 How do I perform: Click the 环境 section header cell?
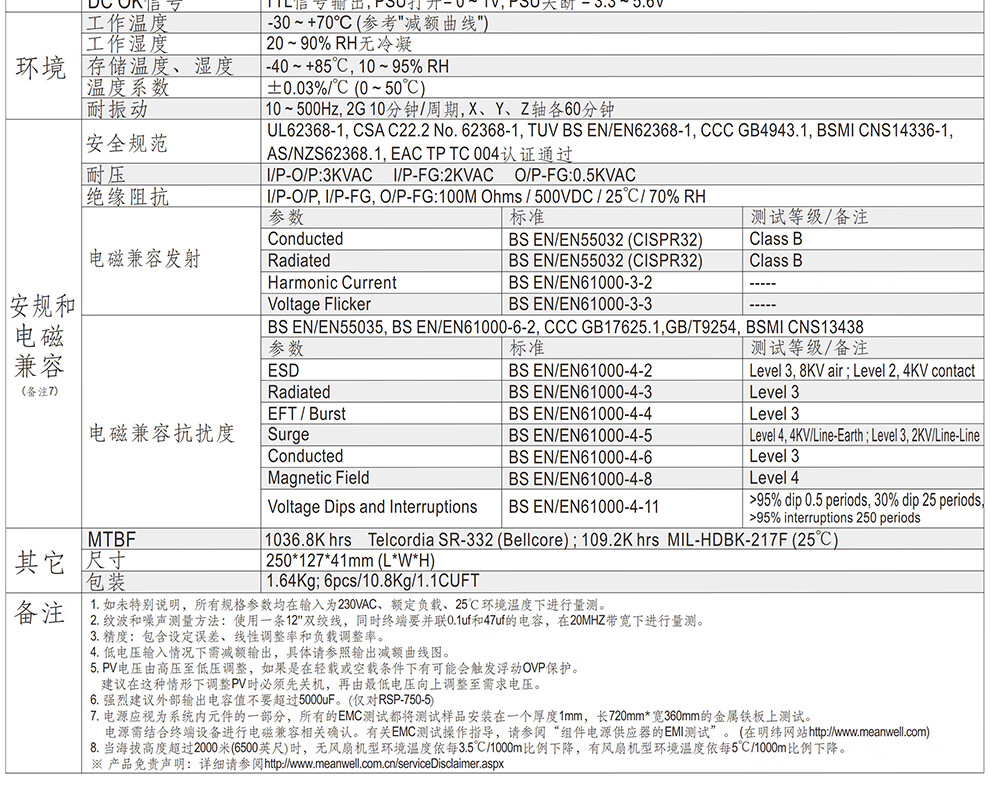pos(41,68)
